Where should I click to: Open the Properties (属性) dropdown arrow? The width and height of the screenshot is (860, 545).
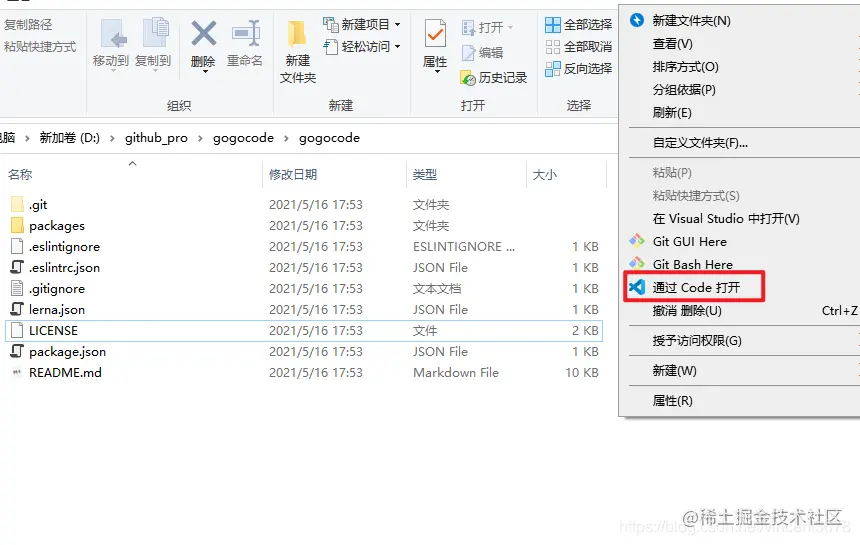[x=437, y=71]
